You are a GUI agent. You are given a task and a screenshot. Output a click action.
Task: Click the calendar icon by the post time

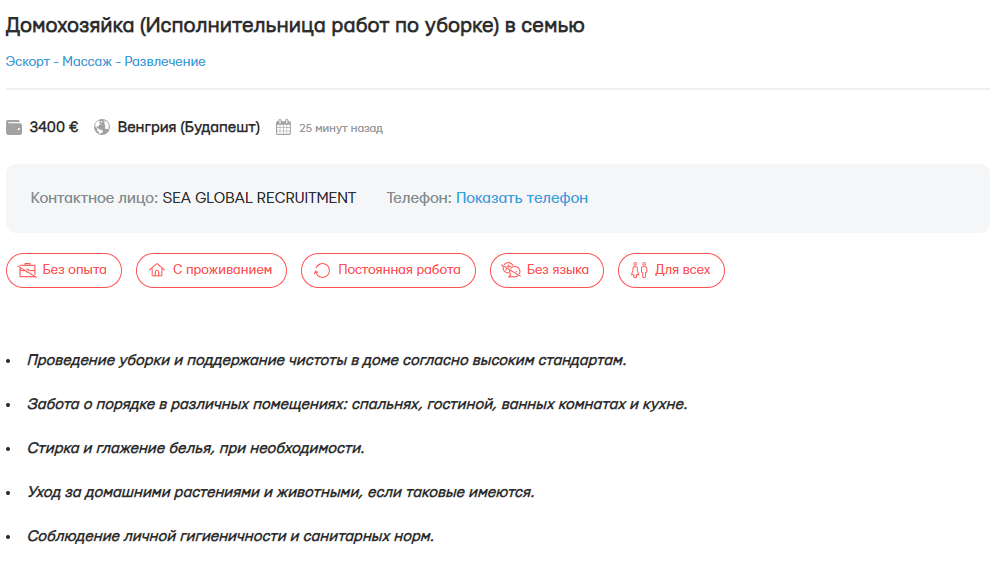click(283, 128)
